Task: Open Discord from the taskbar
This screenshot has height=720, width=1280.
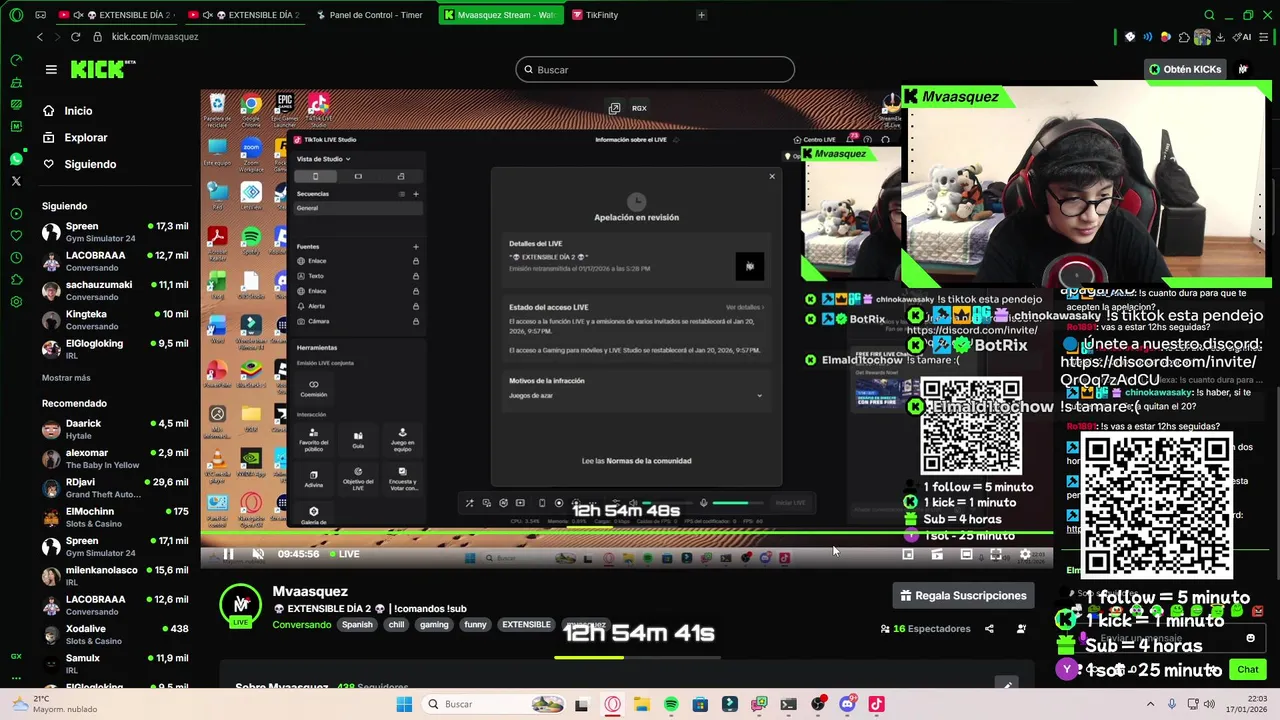Action: click(x=847, y=704)
